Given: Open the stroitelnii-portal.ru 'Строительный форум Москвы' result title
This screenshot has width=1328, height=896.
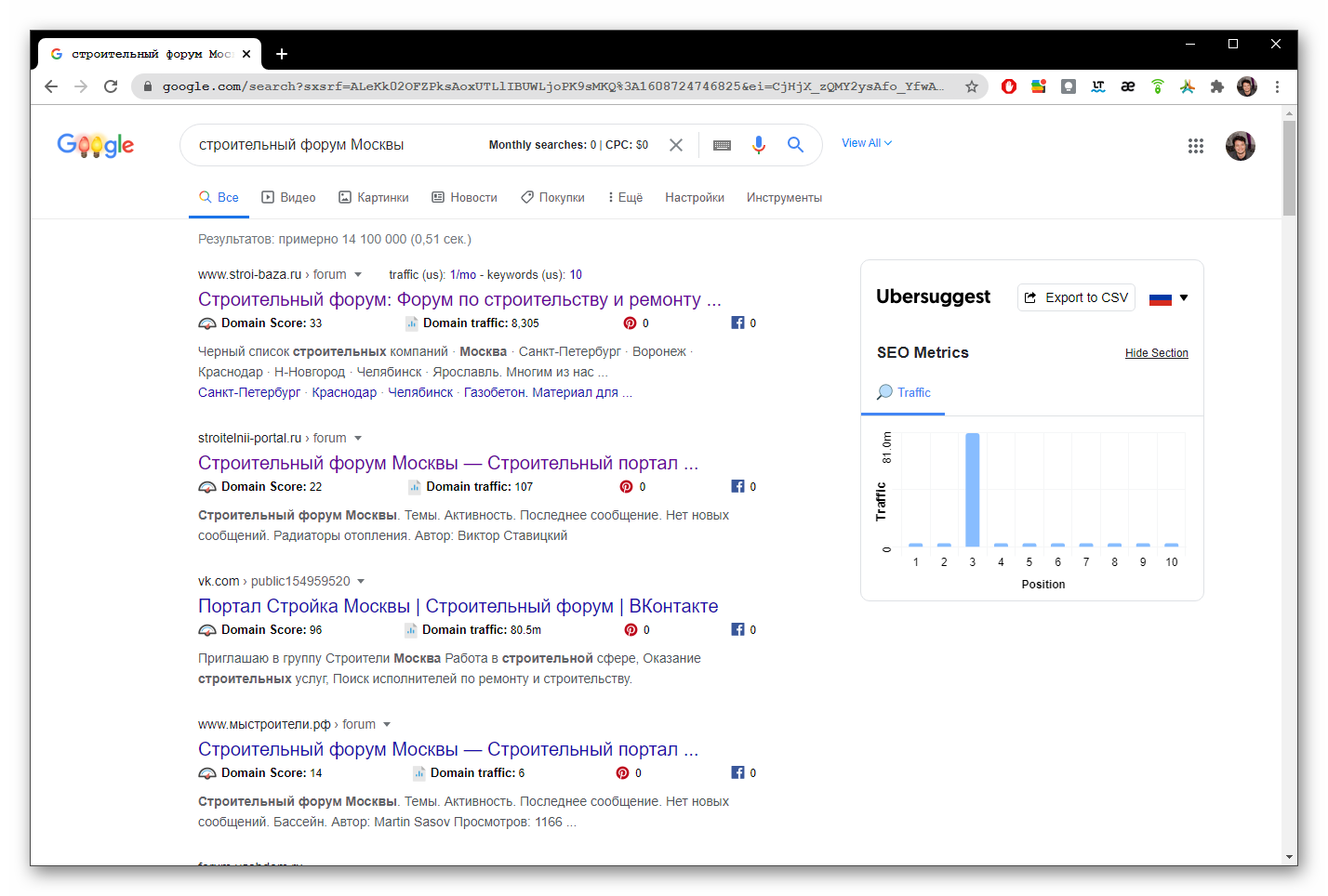Looking at the screenshot, I should 448,464.
